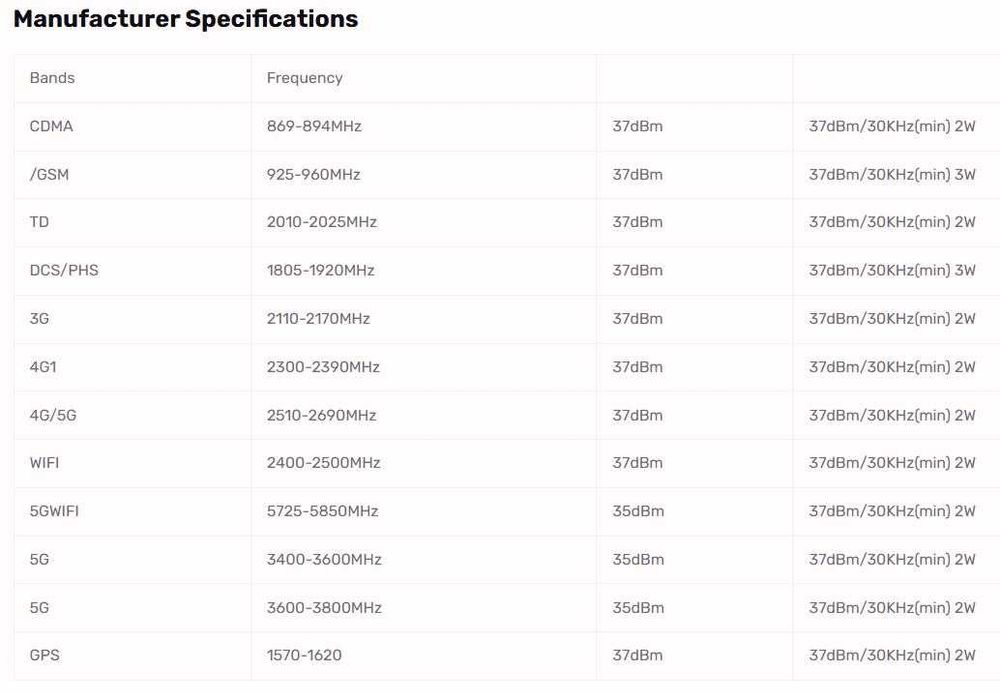Viewport: 1000px width, 694px height.
Task: Click the 1570-1620 frequency cell
Action: point(304,655)
